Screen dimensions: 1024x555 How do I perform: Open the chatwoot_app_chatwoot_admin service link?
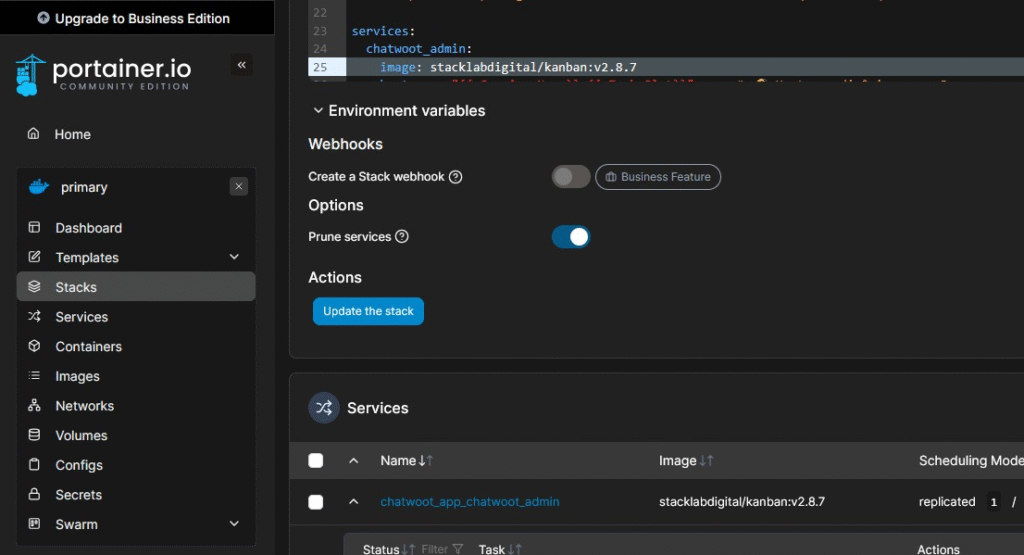click(x=469, y=502)
